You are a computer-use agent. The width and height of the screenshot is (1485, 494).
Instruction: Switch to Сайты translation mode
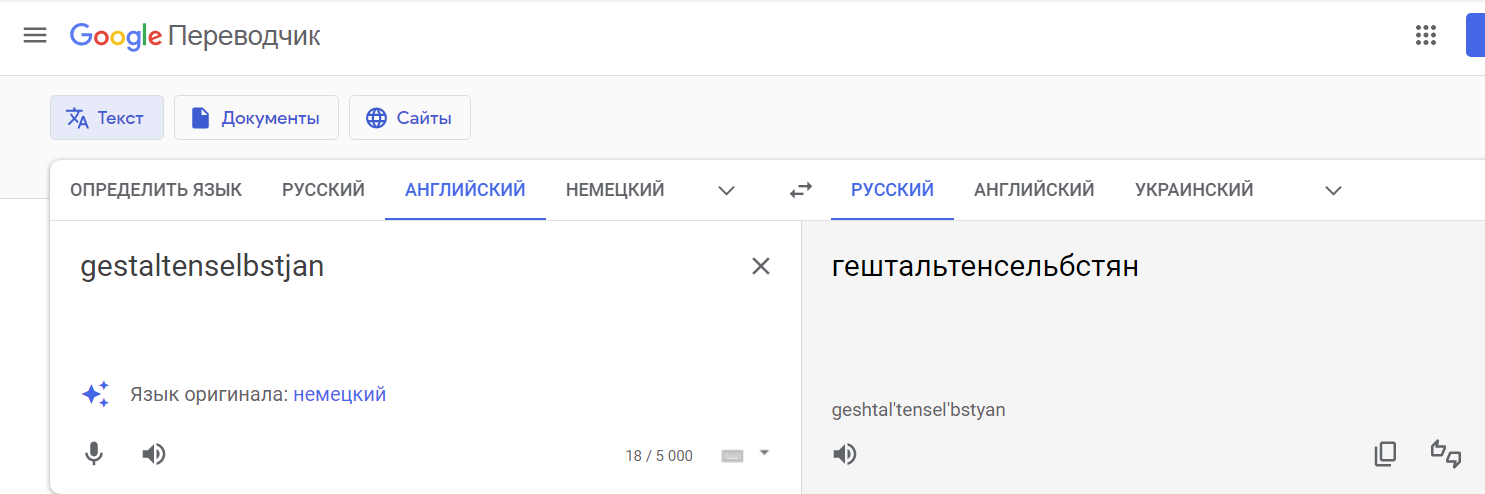pyautogui.click(x=409, y=118)
